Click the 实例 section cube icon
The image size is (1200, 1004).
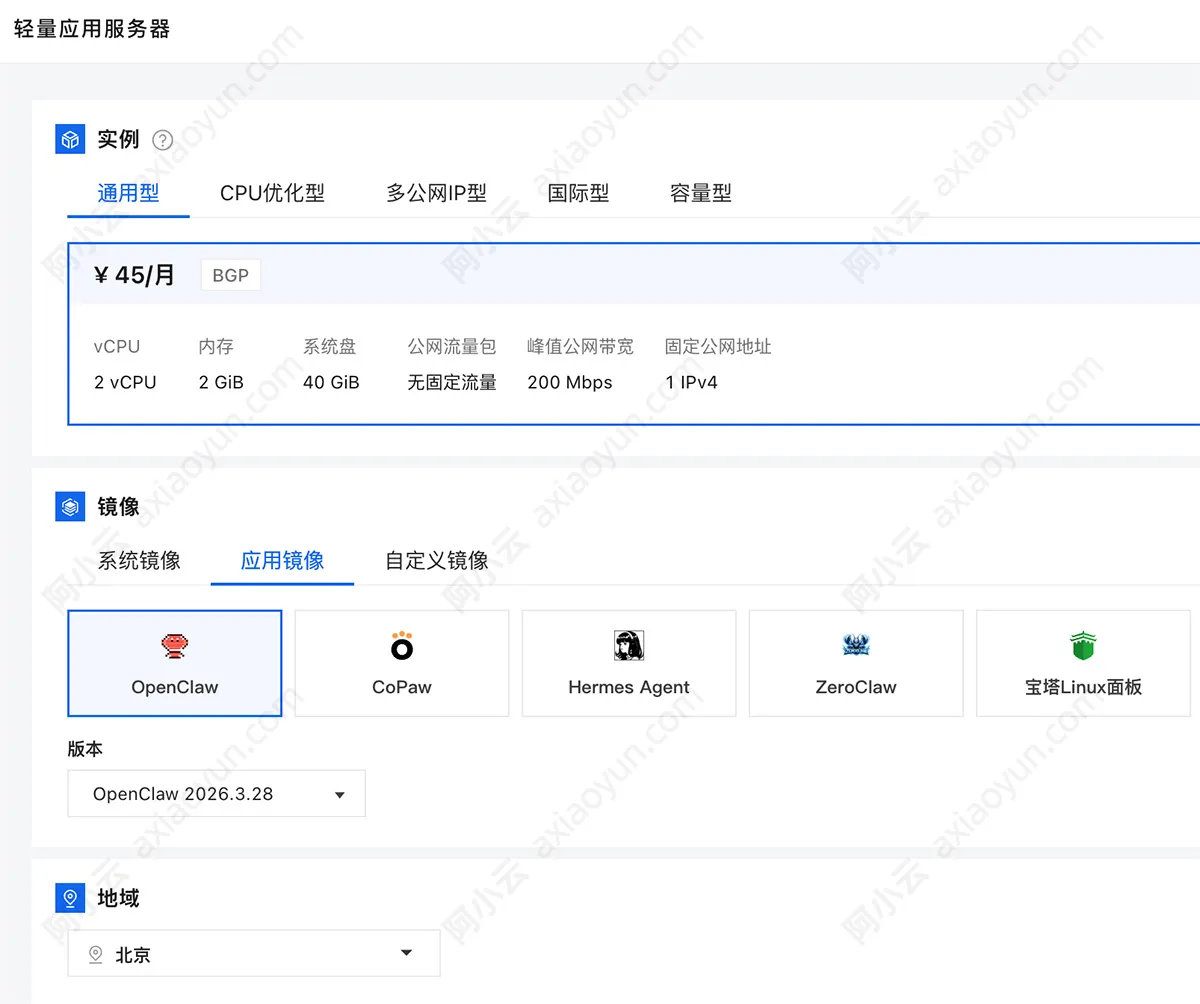pos(69,139)
